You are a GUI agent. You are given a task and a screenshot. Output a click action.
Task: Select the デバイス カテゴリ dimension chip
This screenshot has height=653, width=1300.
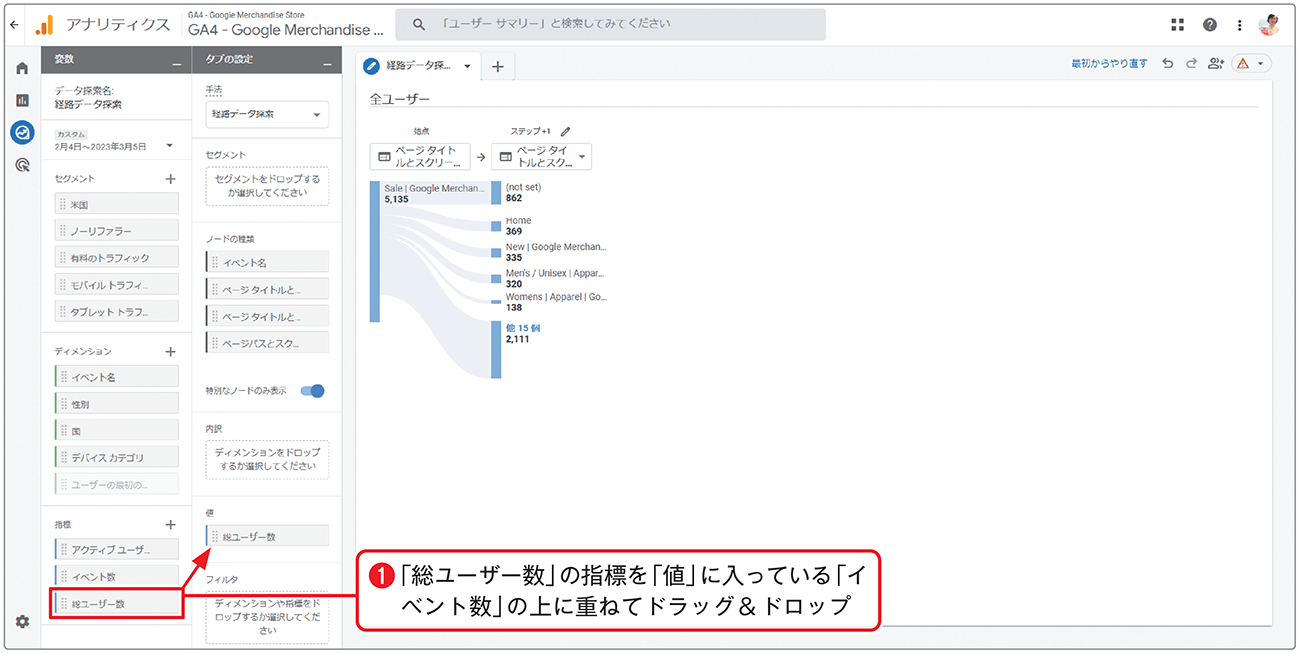tap(116, 458)
